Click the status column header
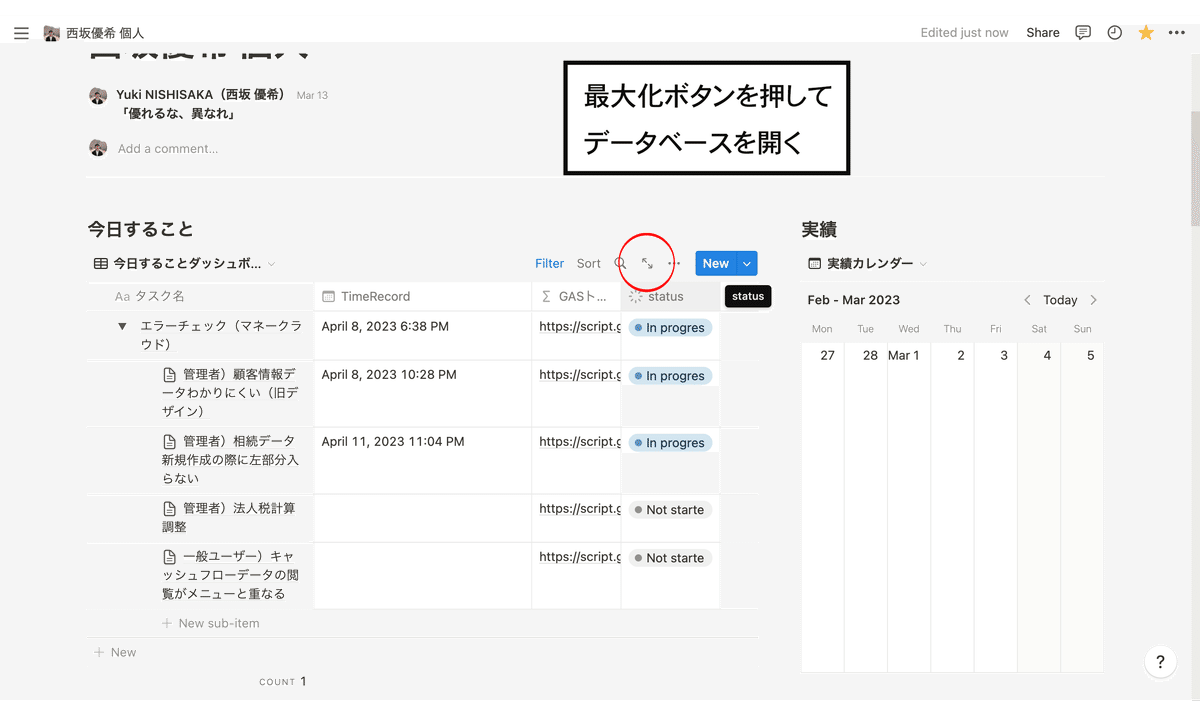 tap(670, 297)
